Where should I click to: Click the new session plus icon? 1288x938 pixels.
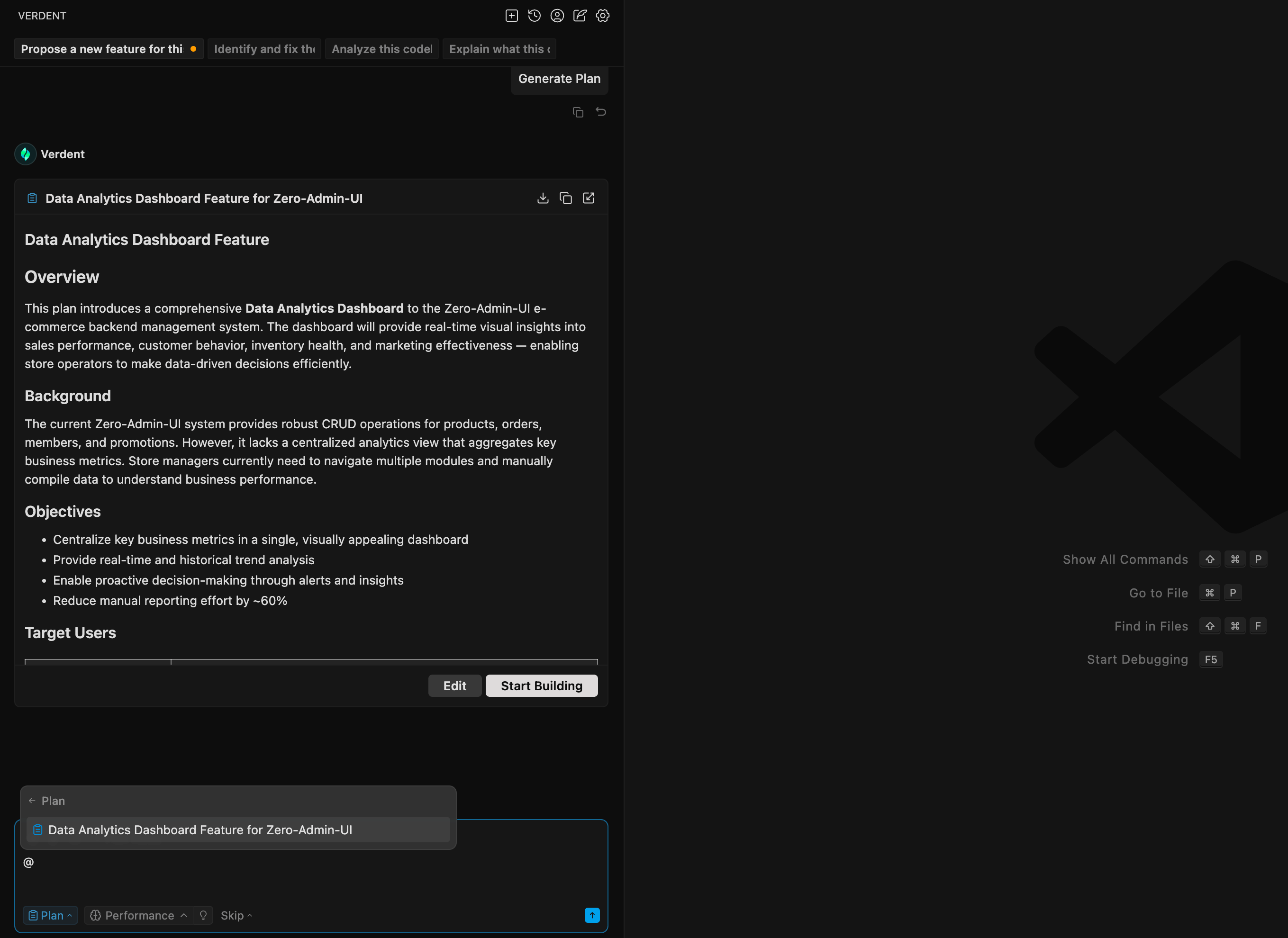pos(511,16)
